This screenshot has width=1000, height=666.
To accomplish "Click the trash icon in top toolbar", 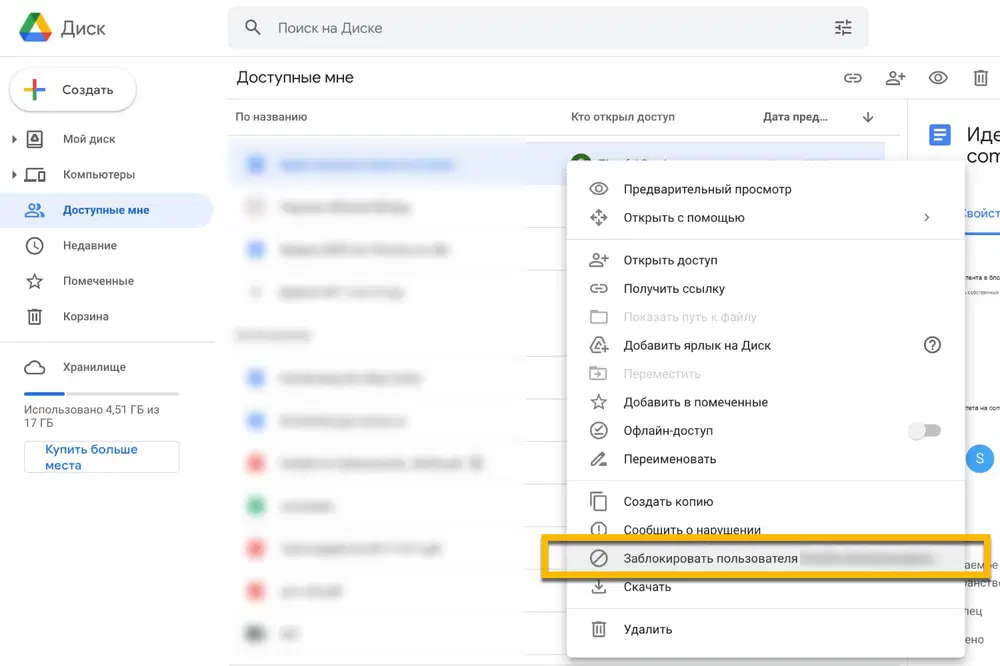I will [980, 78].
